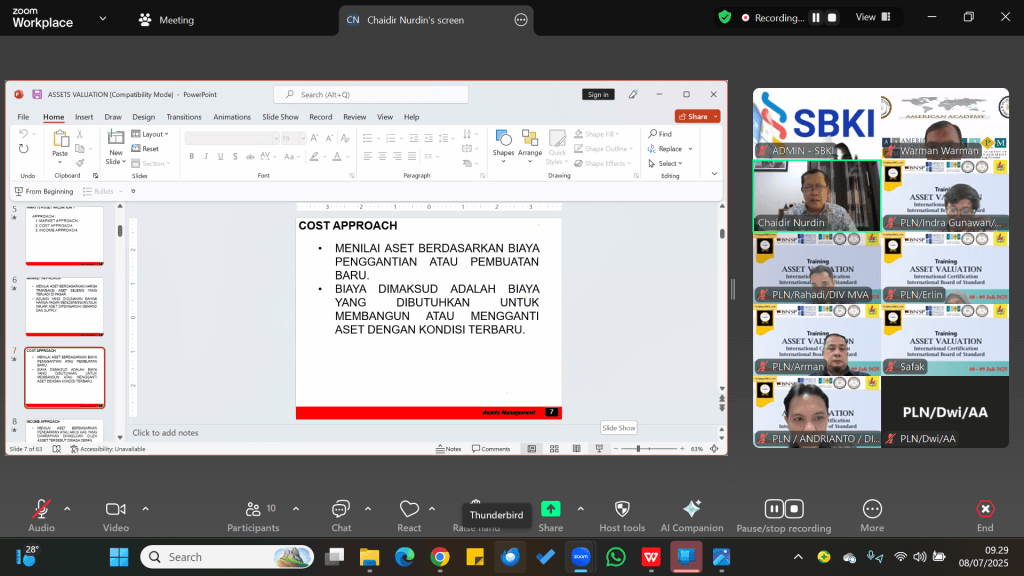
Task: Expand the audio options arrow
Action: (x=67, y=509)
